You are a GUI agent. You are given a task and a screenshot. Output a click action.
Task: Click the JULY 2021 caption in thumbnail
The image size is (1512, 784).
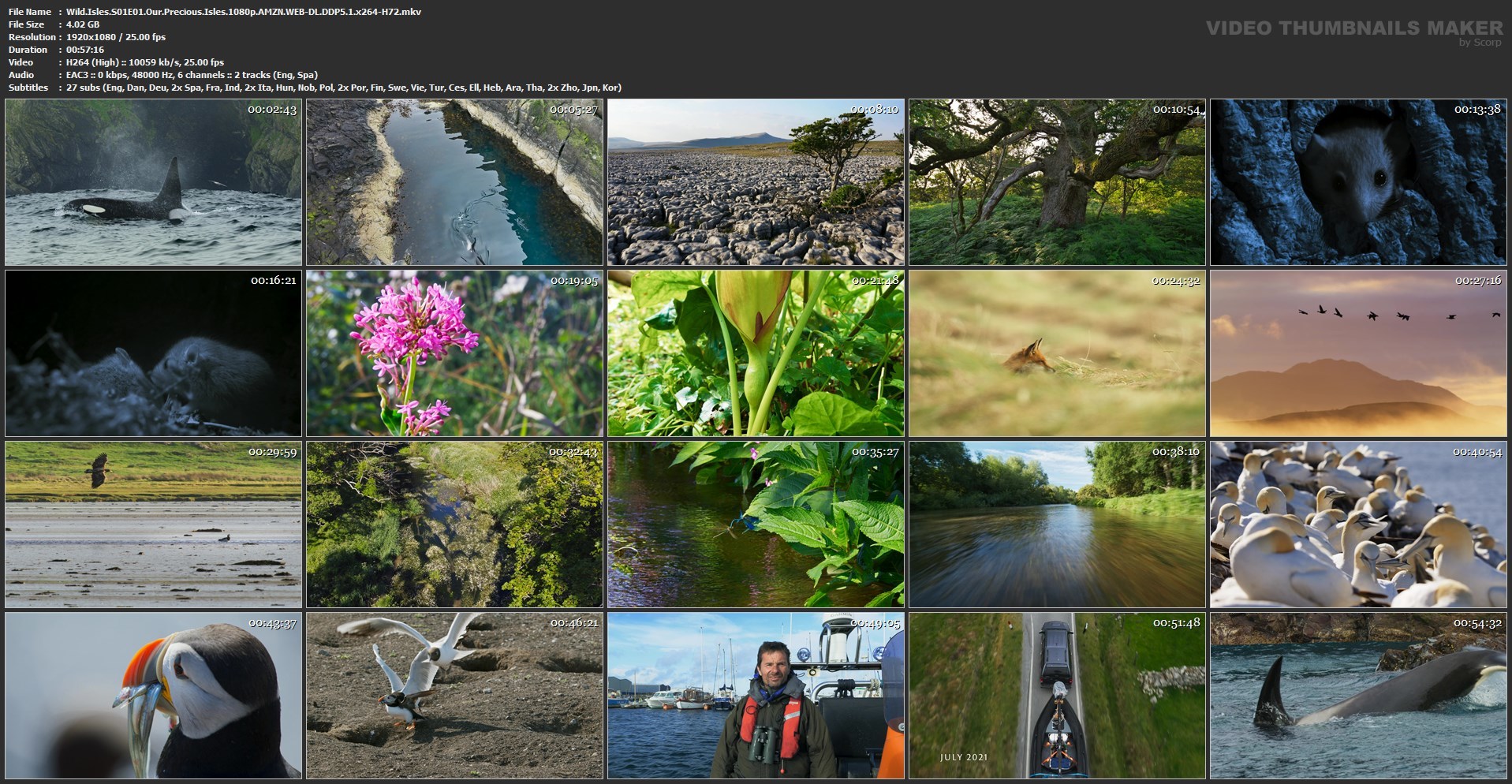click(x=964, y=757)
